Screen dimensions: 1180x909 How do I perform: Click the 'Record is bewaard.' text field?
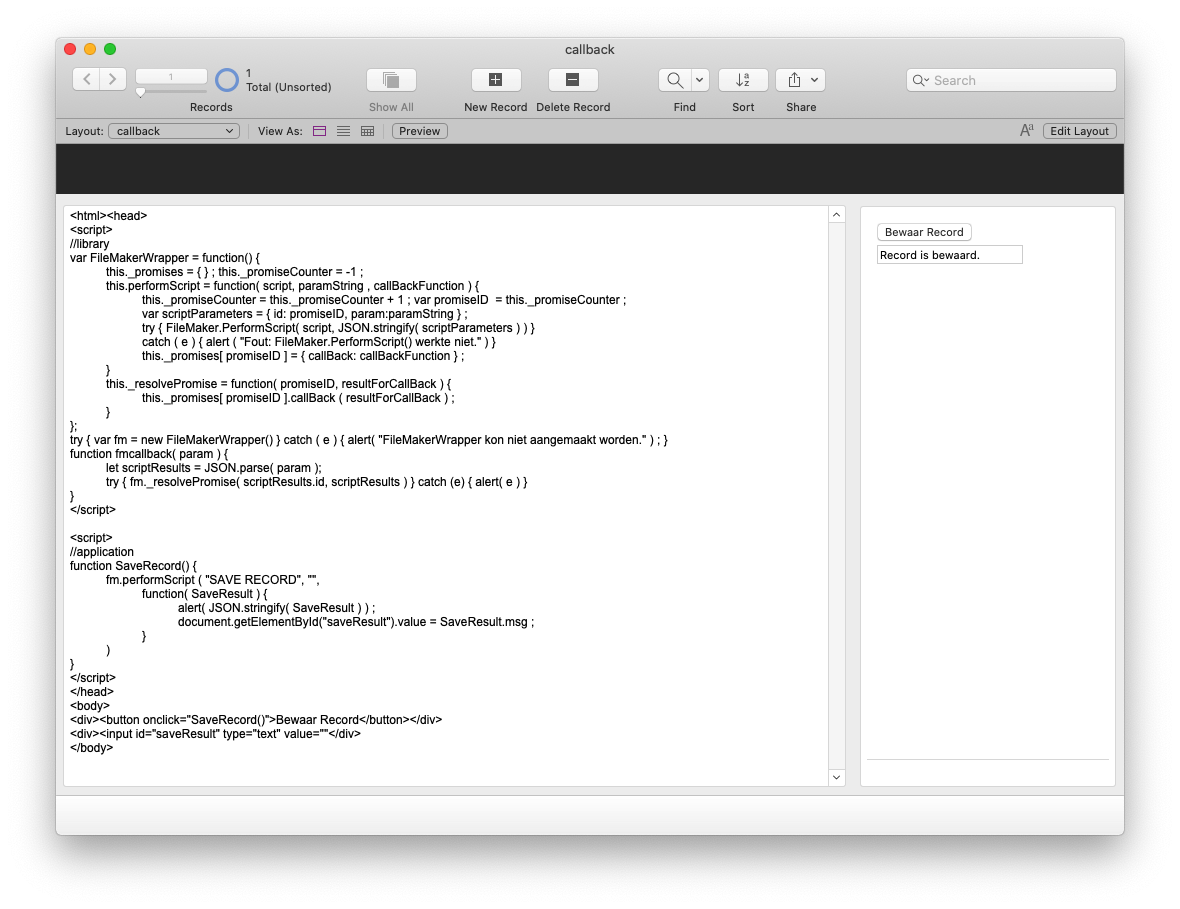tap(950, 255)
